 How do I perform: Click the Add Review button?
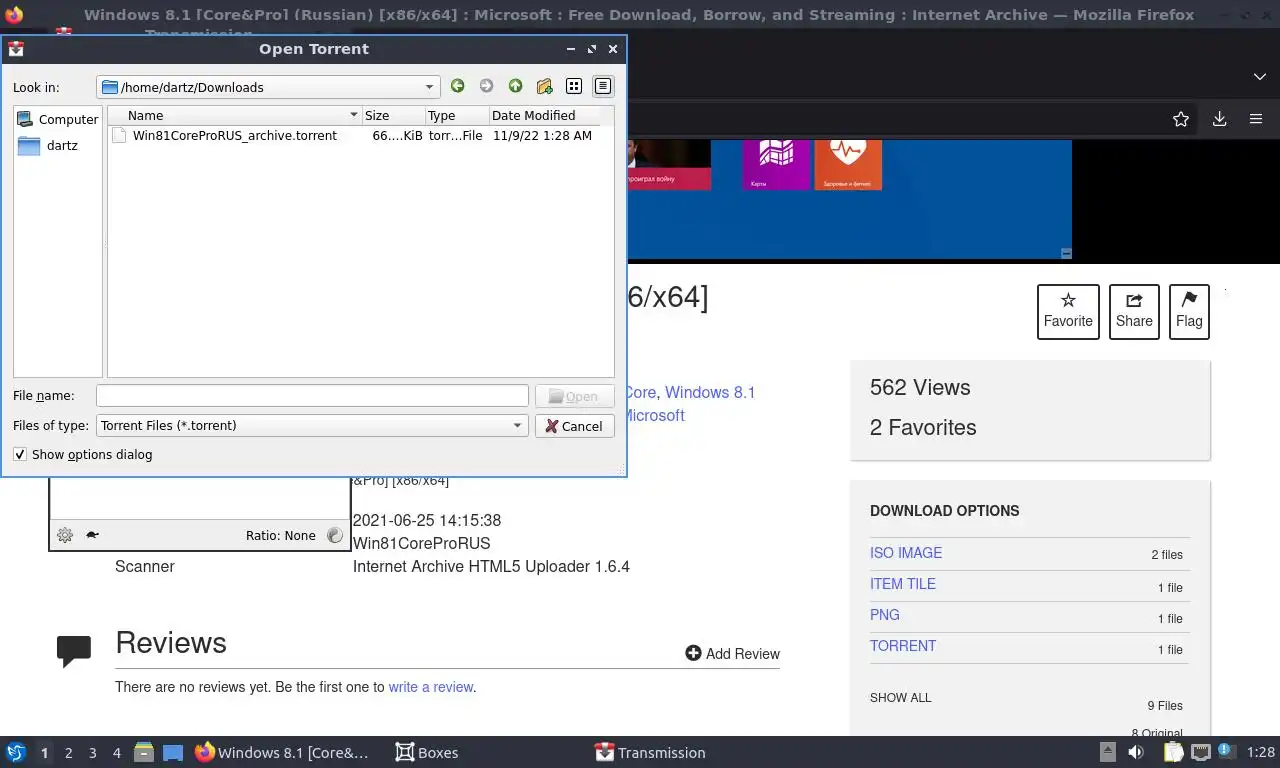tap(732, 653)
